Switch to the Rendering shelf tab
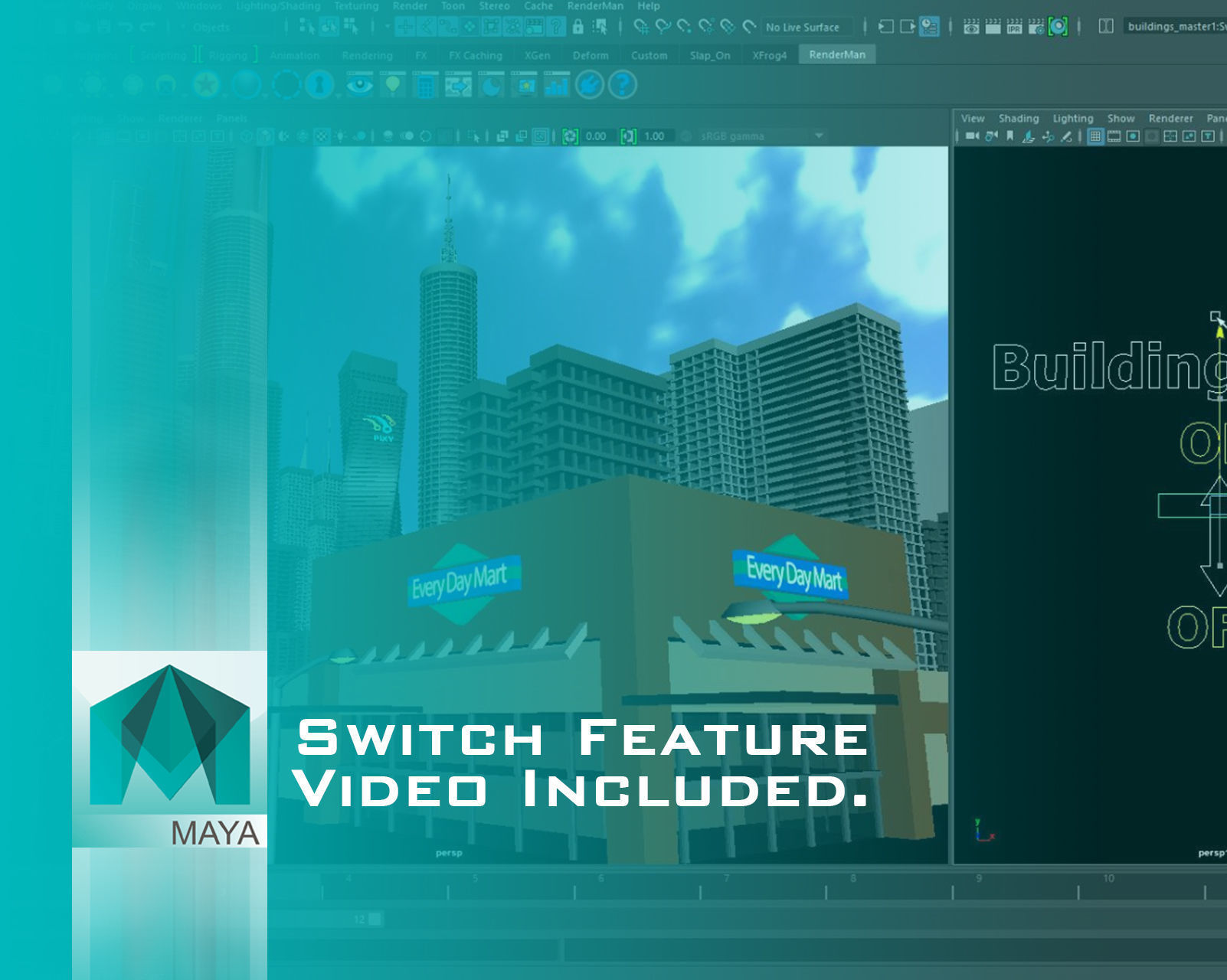This screenshot has height=980, width=1227. [x=367, y=56]
